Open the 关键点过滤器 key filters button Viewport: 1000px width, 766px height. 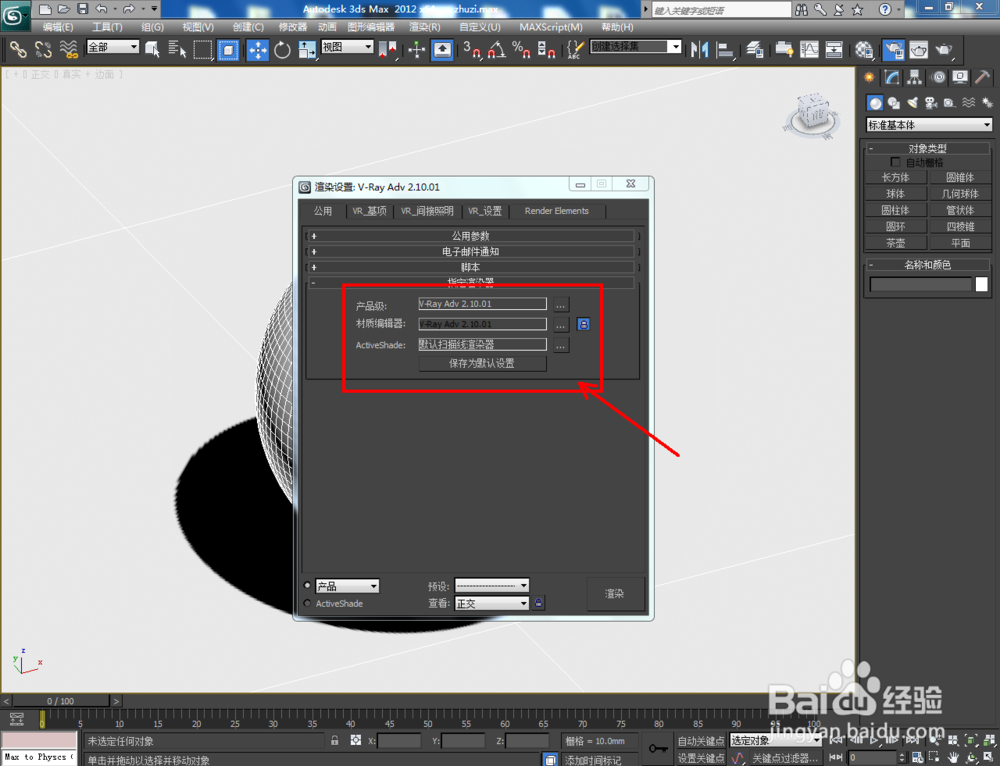[785, 758]
